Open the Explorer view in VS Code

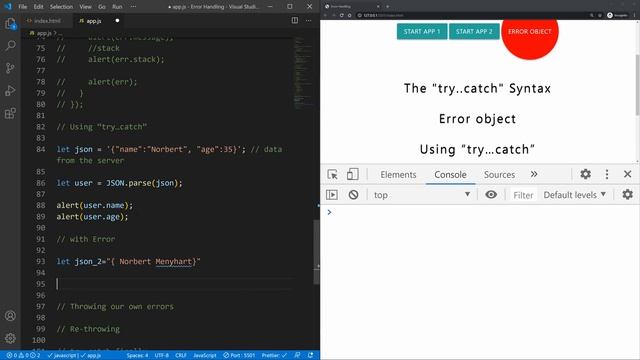(10, 23)
